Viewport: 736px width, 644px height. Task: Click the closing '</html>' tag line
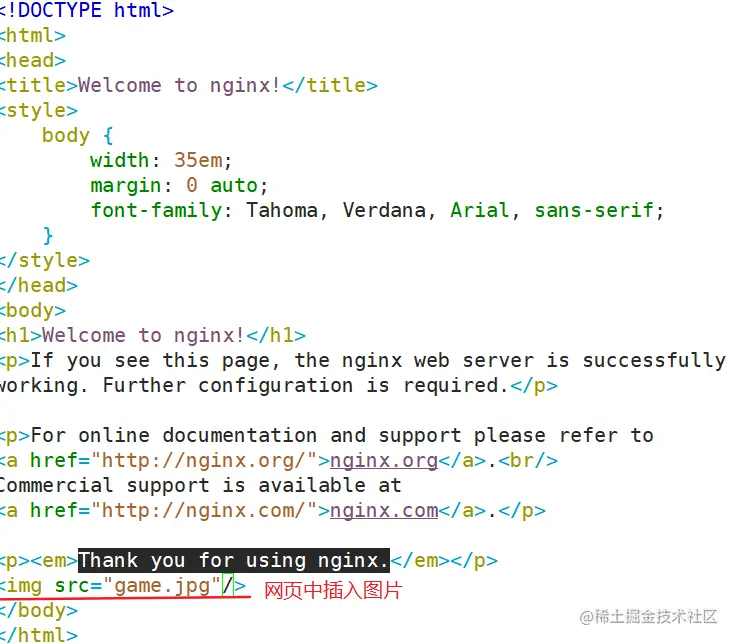point(39,635)
